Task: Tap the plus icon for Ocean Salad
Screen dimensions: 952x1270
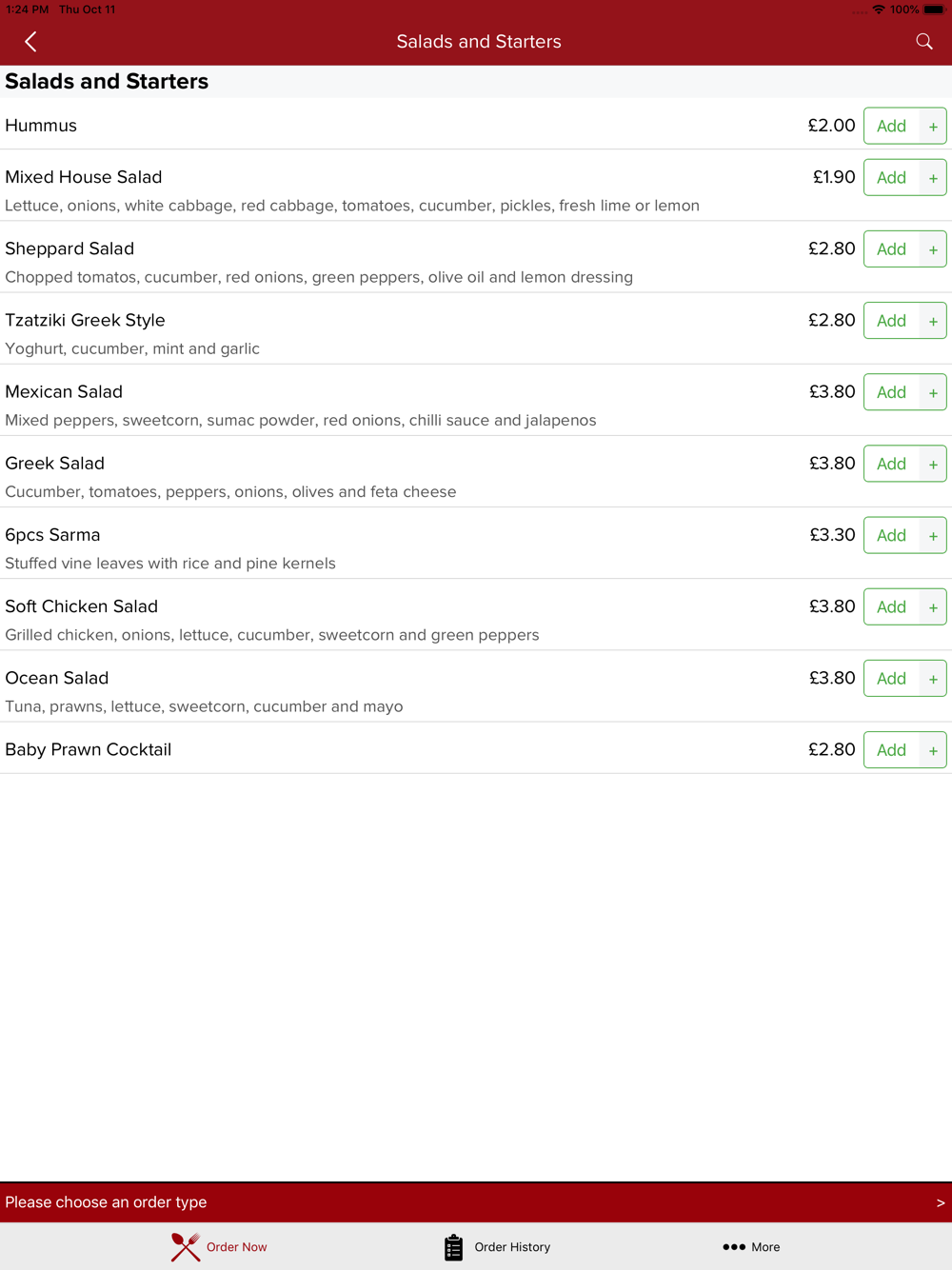Action: 933,679
